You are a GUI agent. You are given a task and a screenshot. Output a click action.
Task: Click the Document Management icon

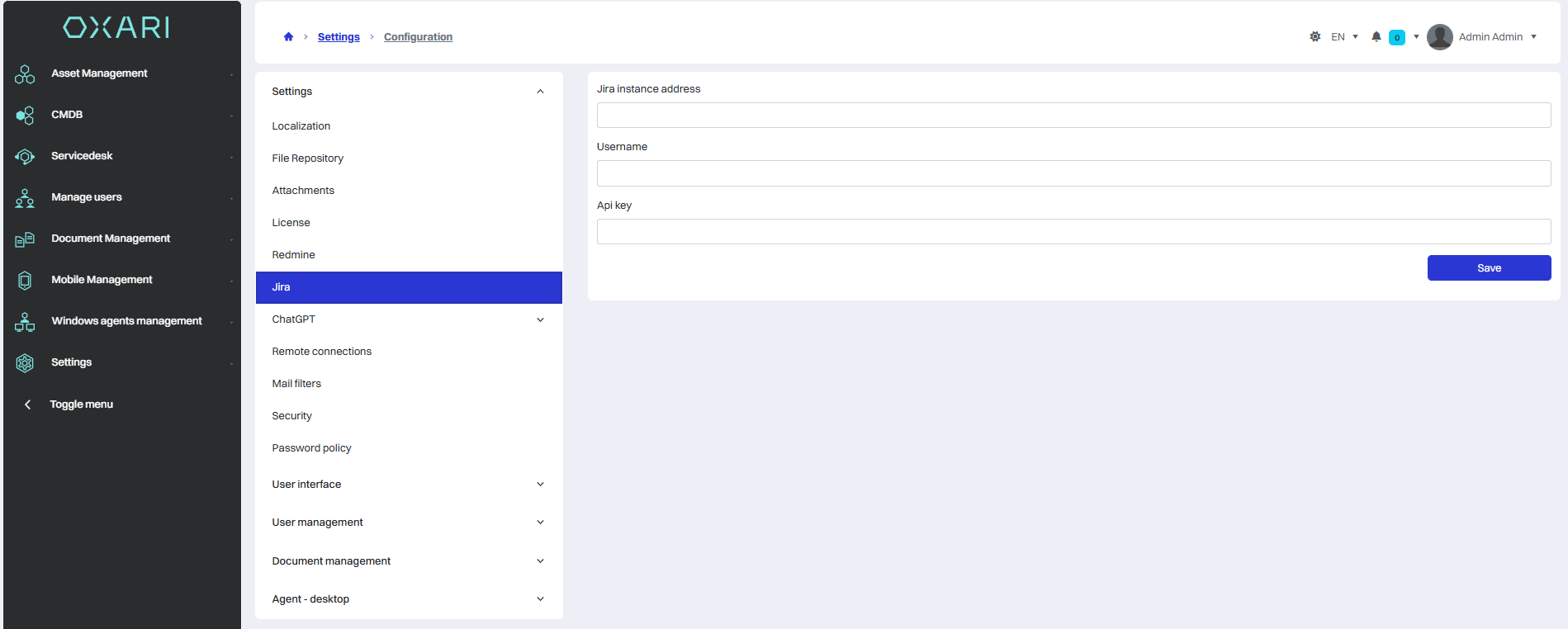25,239
